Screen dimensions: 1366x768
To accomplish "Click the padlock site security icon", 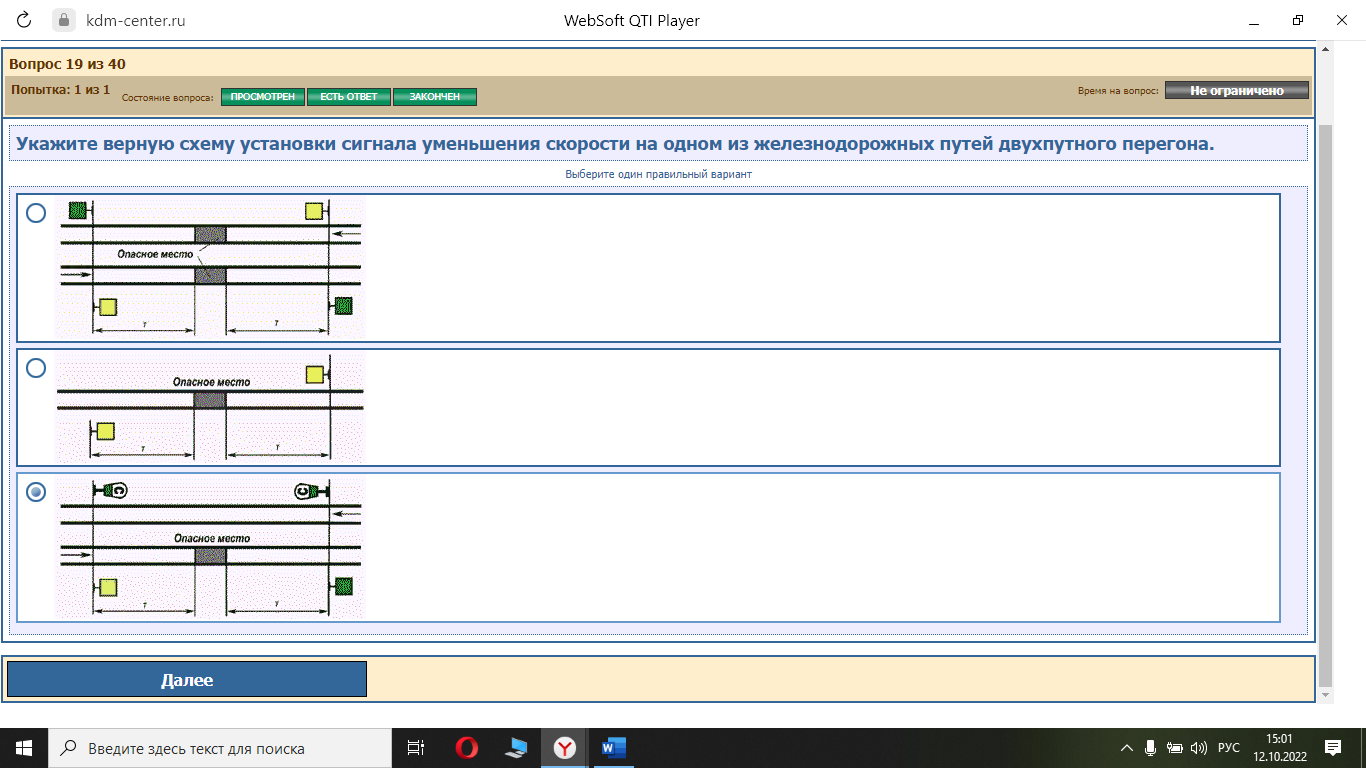I will click(x=65, y=20).
